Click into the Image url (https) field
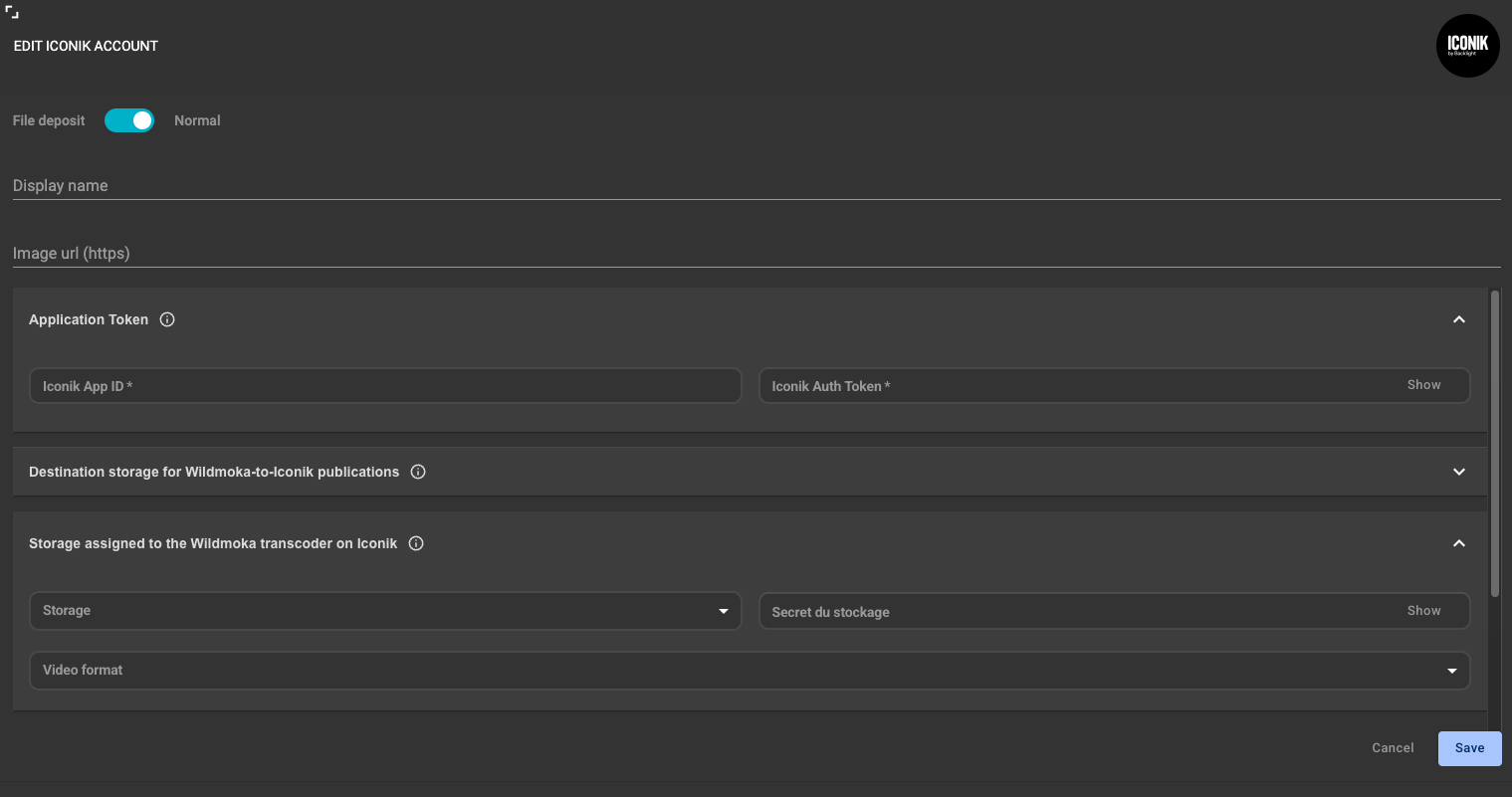This screenshot has height=797, width=1512. tap(755, 254)
